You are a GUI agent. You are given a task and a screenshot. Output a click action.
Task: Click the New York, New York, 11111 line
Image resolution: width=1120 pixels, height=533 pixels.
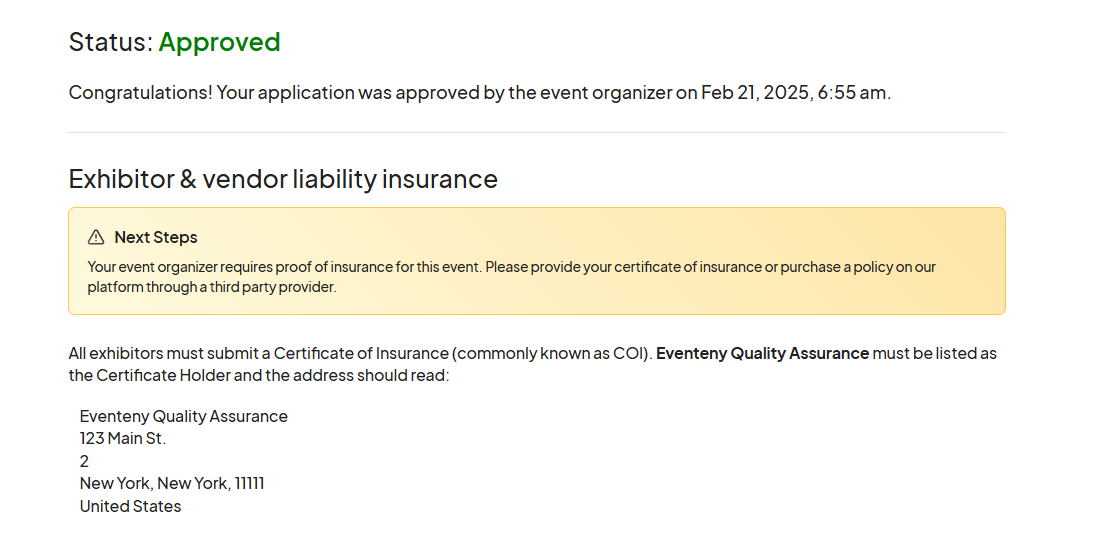click(x=172, y=484)
